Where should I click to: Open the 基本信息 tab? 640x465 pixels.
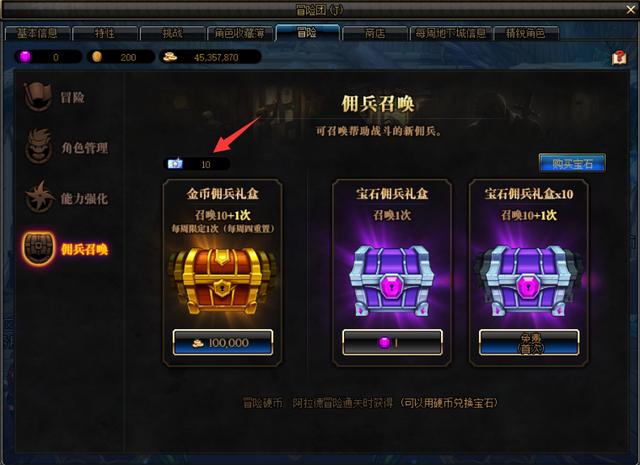(37, 33)
